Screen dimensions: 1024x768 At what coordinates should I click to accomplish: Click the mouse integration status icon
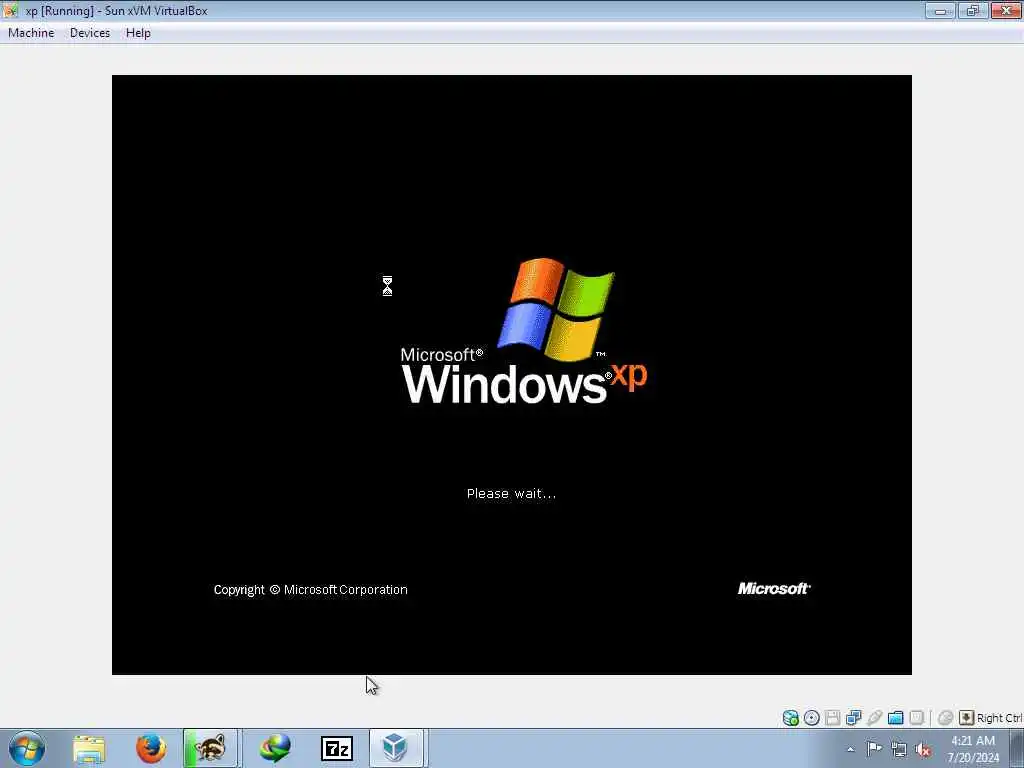click(945, 718)
